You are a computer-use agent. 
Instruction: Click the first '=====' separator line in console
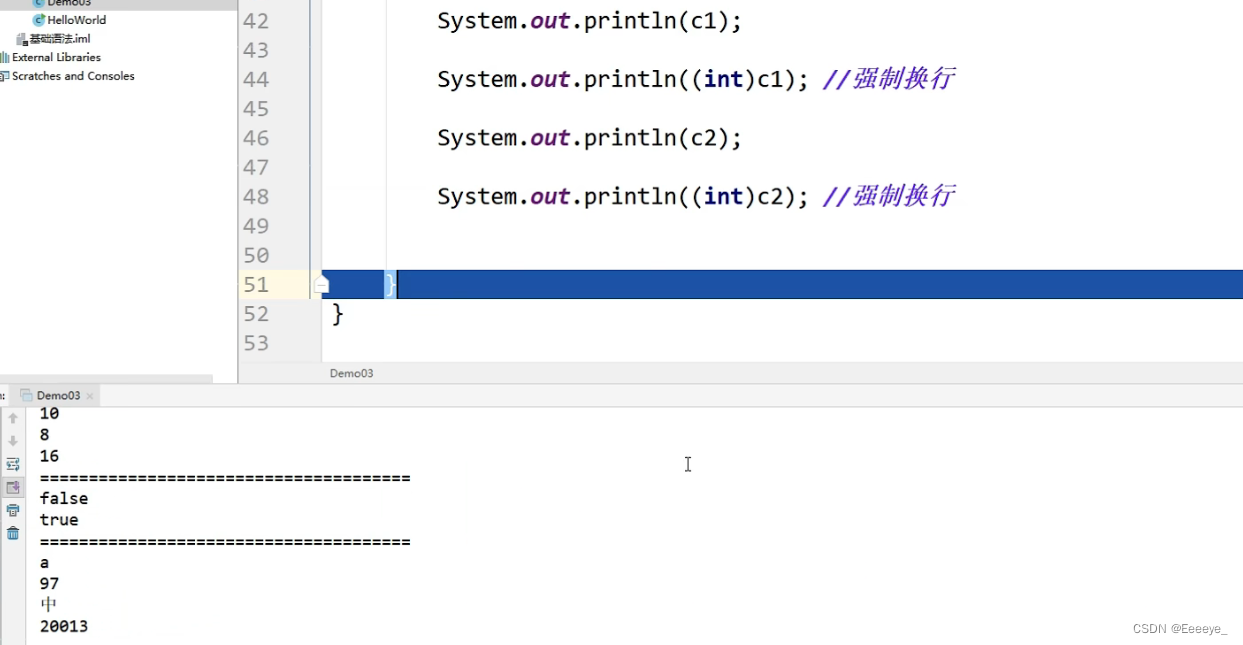coord(225,478)
